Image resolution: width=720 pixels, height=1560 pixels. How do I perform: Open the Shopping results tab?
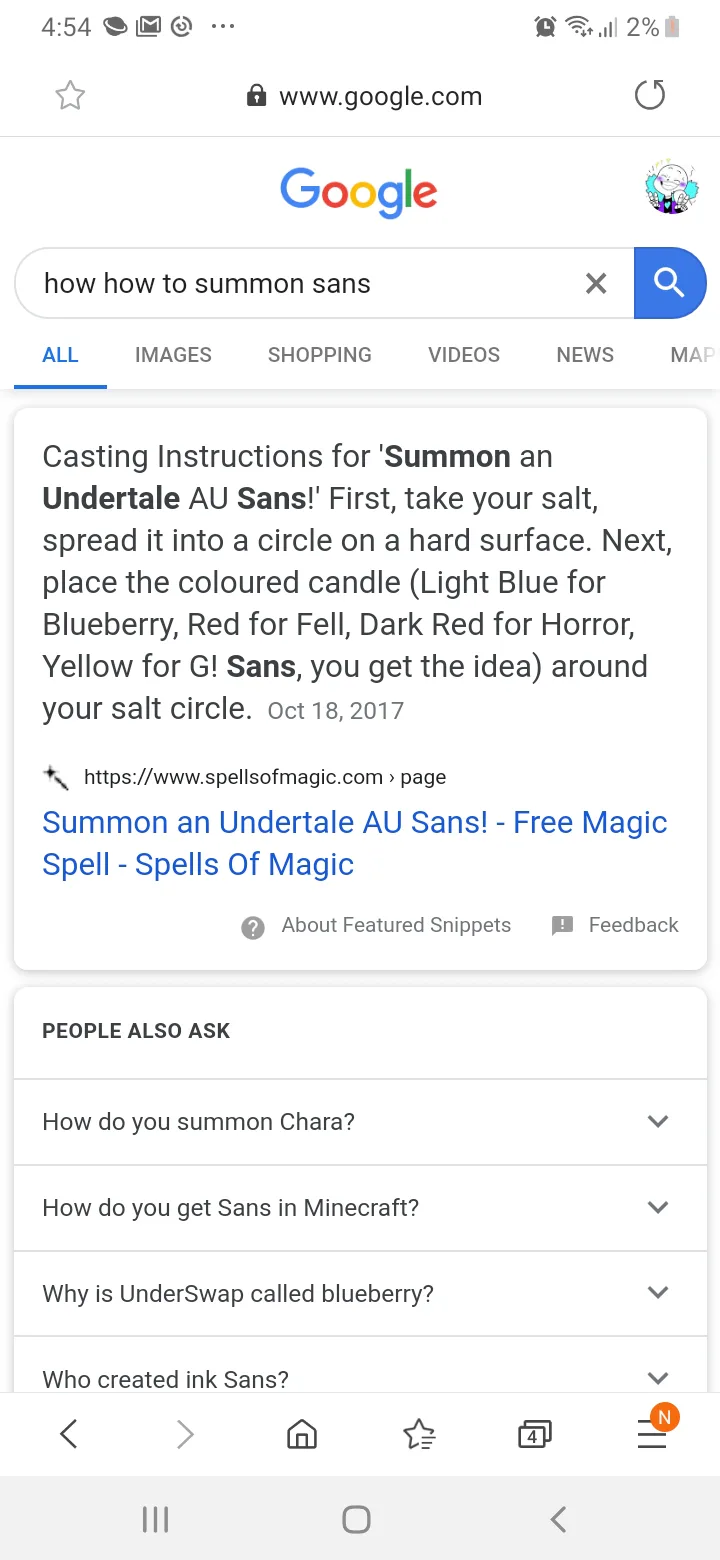coord(319,355)
